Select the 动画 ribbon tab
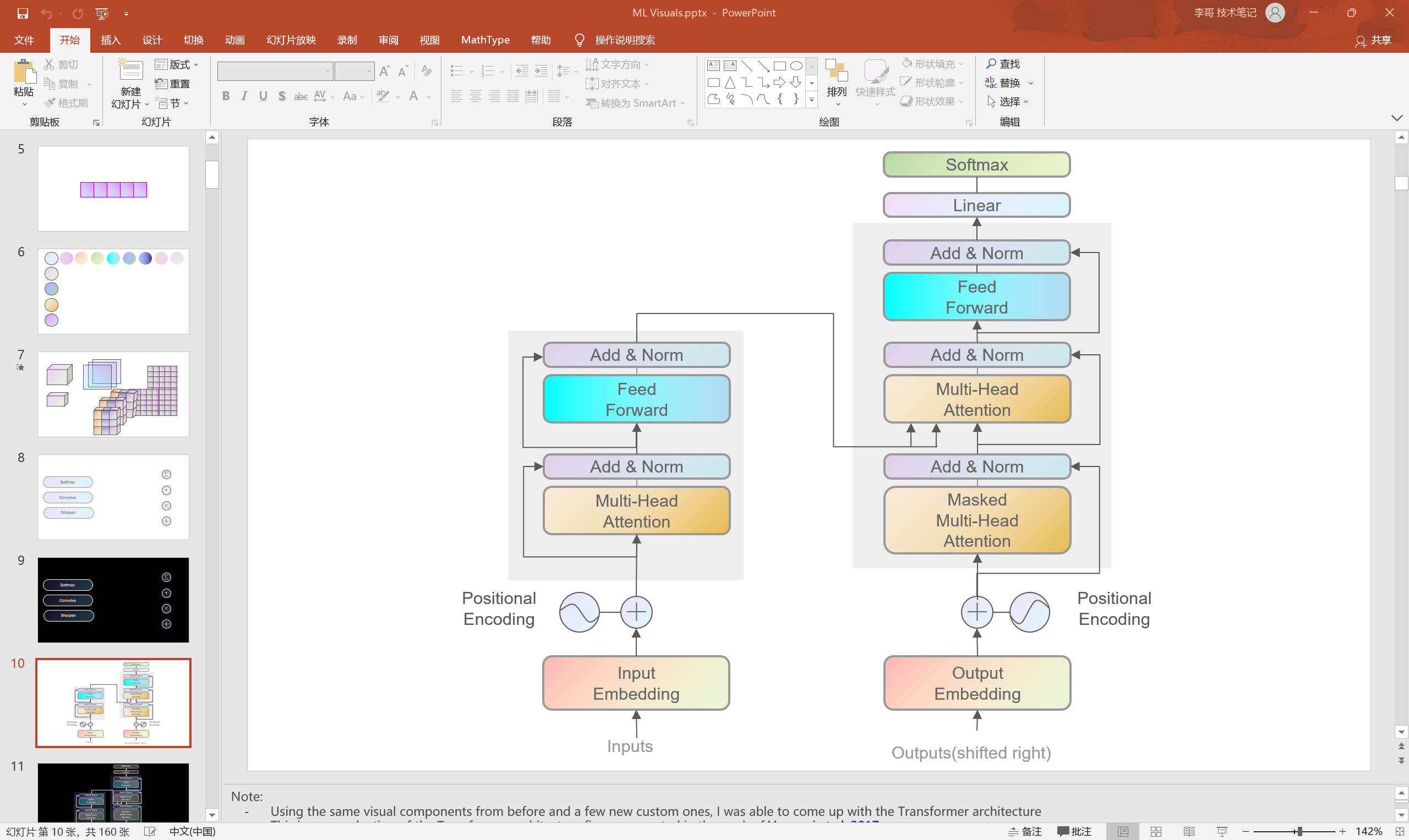This screenshot has height=840, width=1409. point(236,40)
